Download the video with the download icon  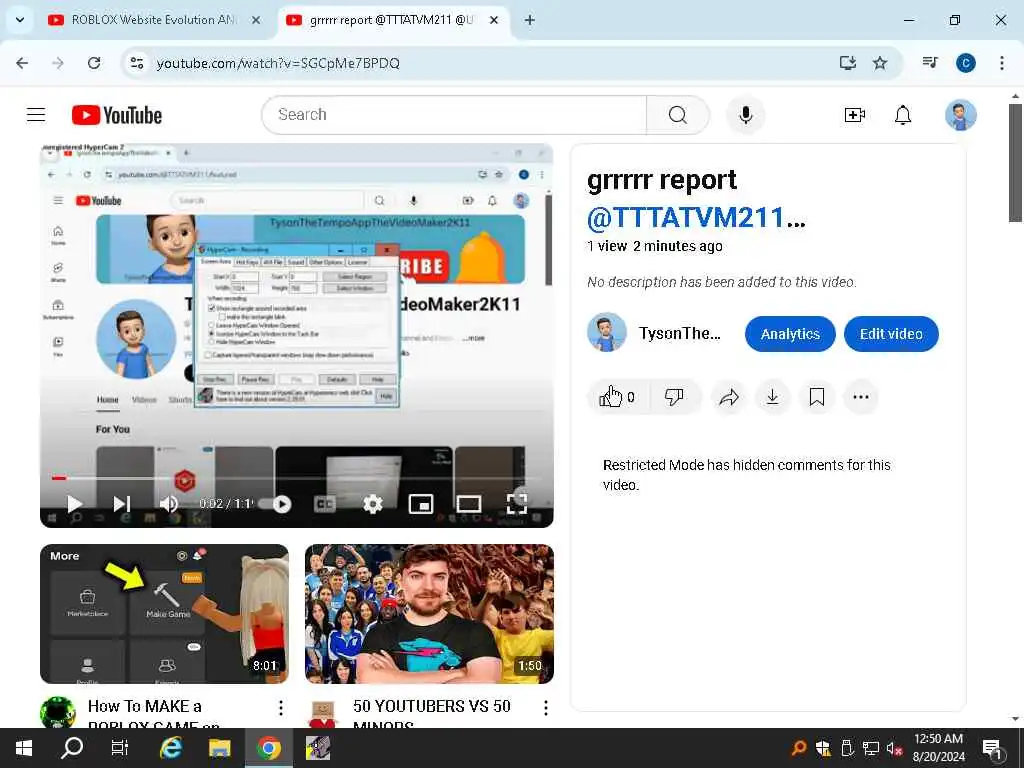(772, 396)
